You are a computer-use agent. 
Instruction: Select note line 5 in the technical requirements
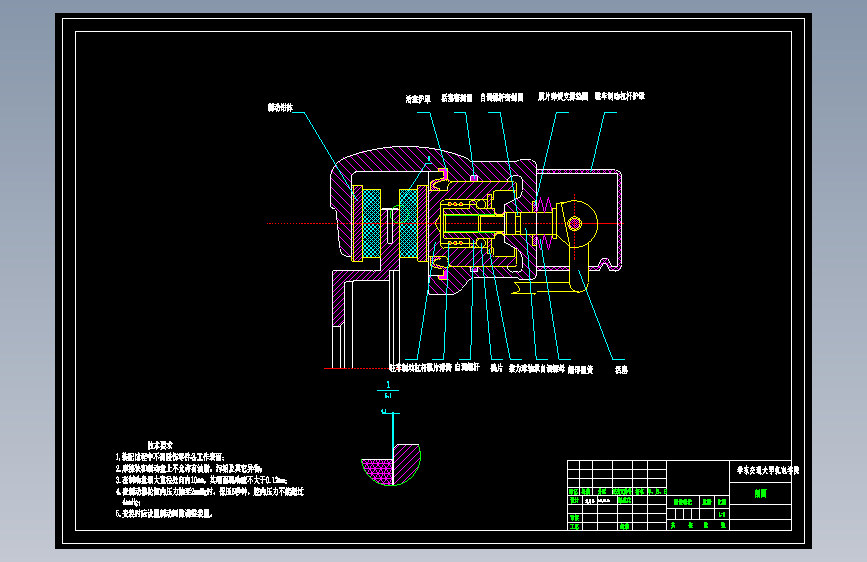click(x=164, y=513)
